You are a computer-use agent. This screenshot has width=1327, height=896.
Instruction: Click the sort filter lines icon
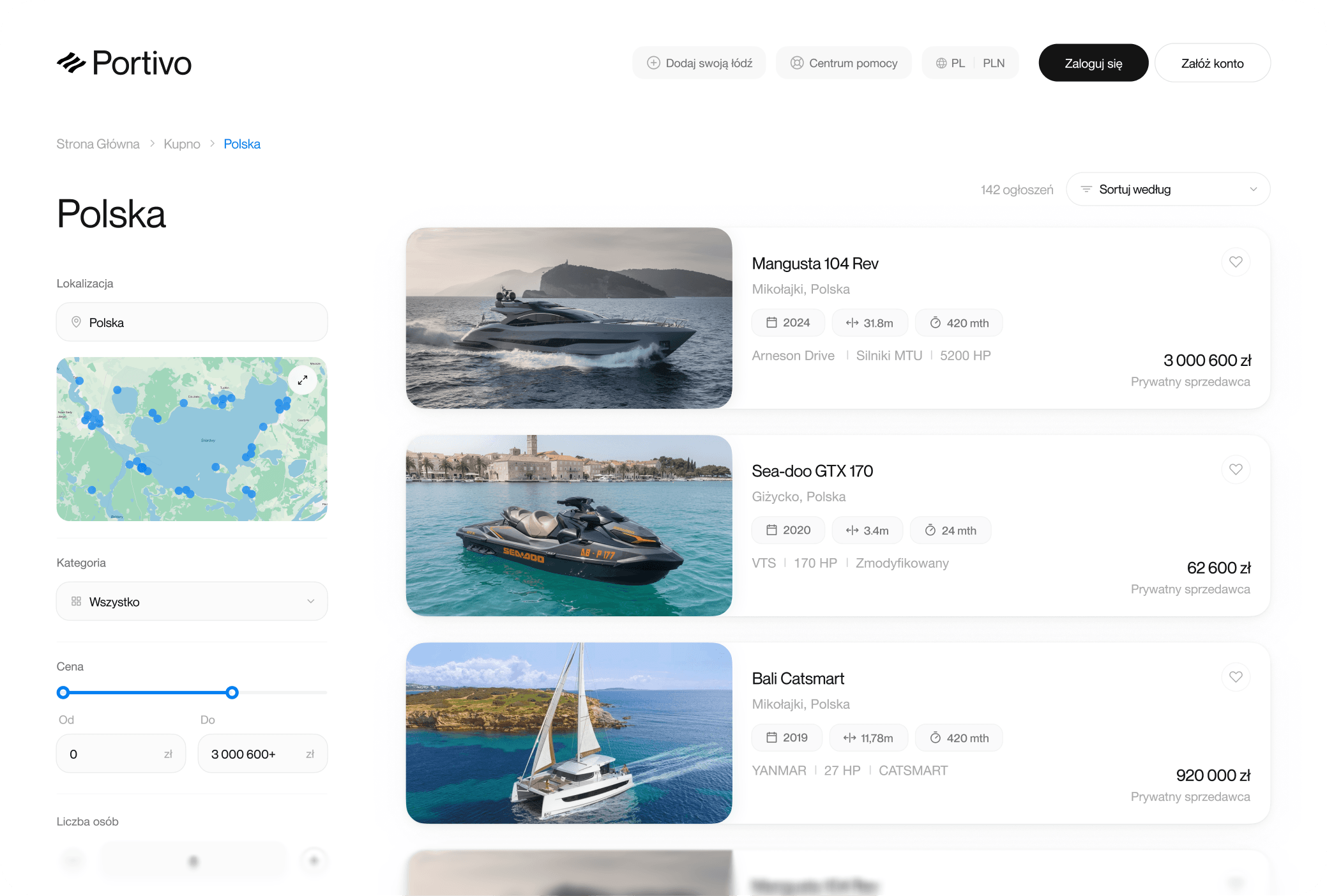(x=1086, y=189)
